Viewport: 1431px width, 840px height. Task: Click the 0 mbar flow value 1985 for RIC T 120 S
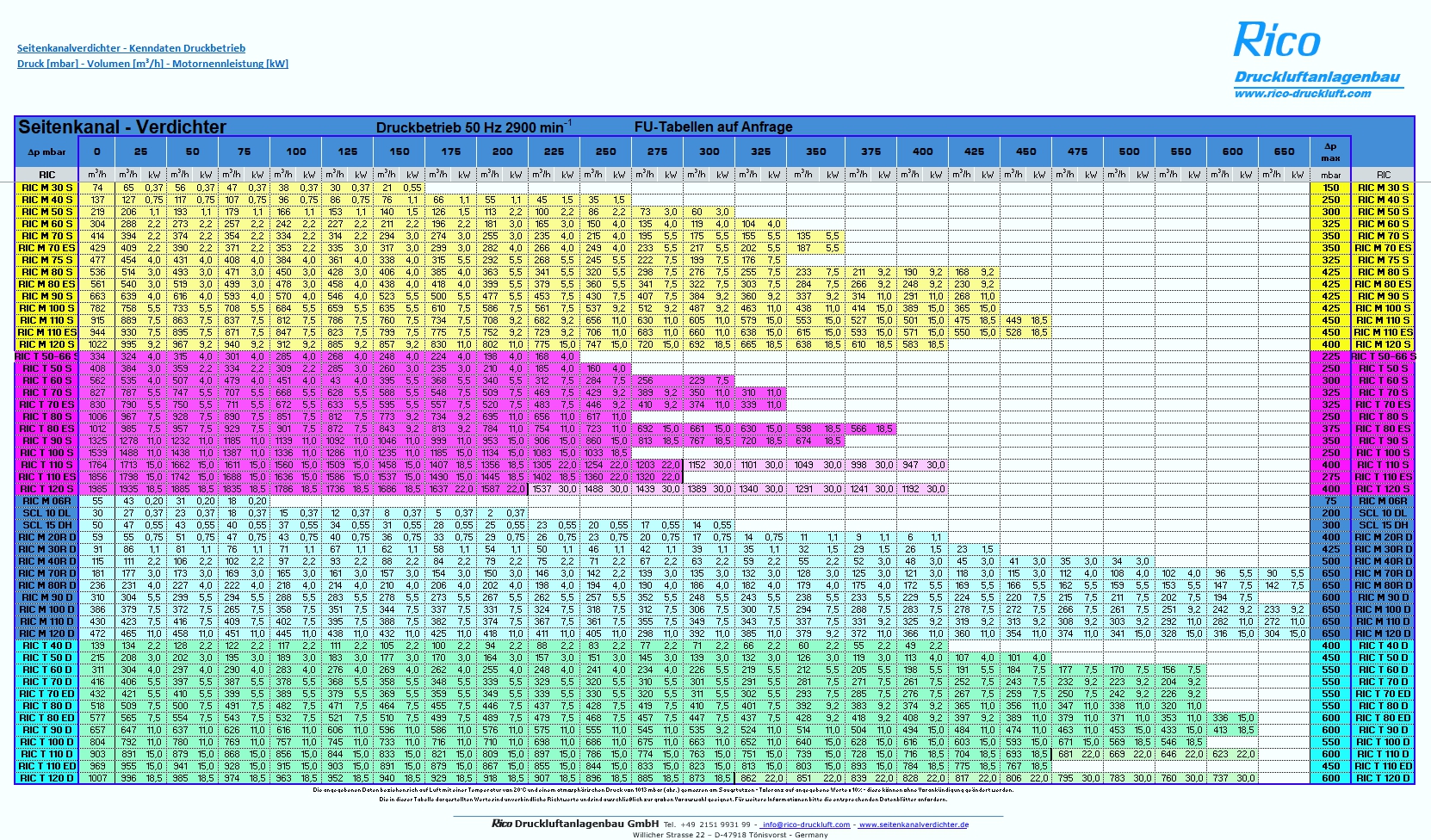97,489
